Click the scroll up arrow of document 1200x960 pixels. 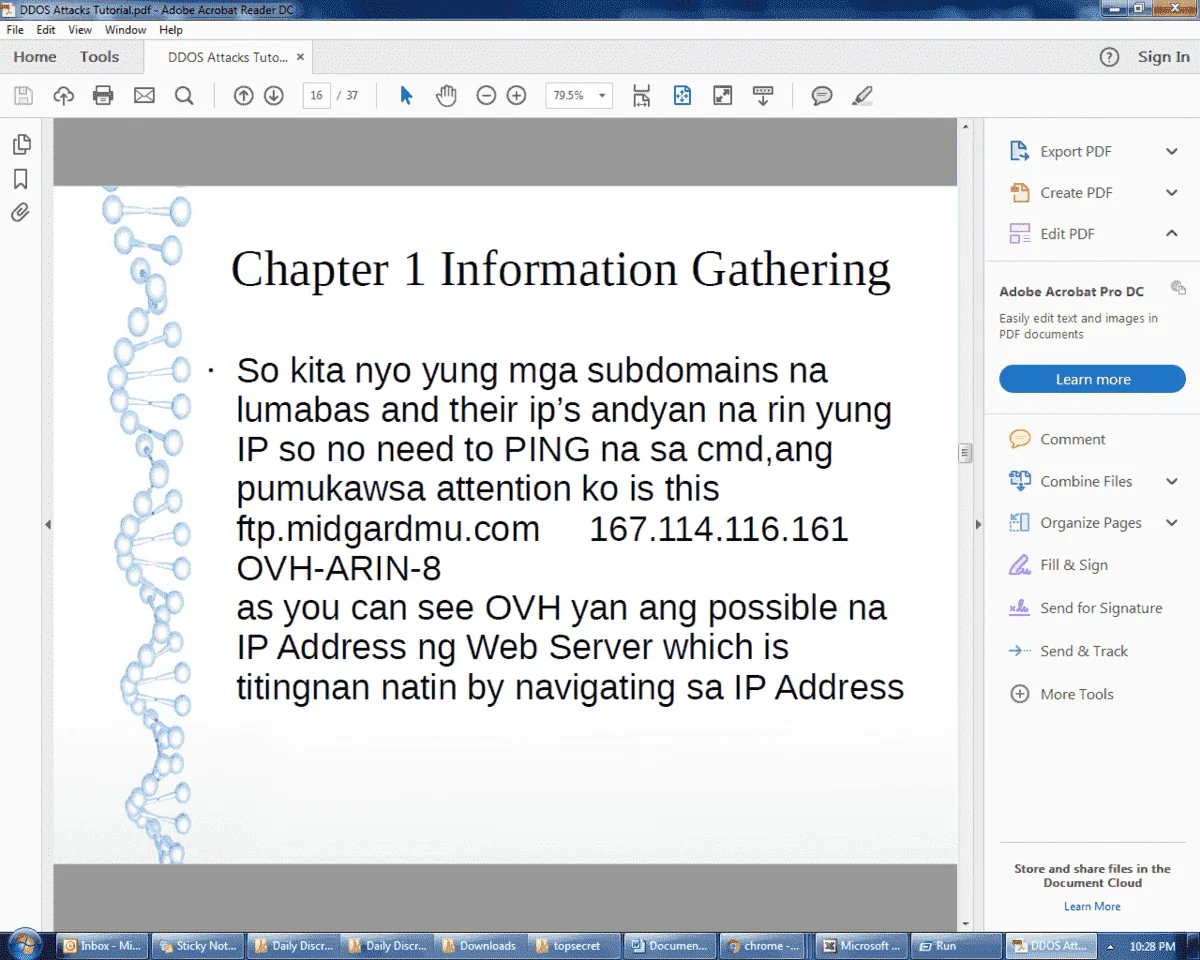(965, 126)
